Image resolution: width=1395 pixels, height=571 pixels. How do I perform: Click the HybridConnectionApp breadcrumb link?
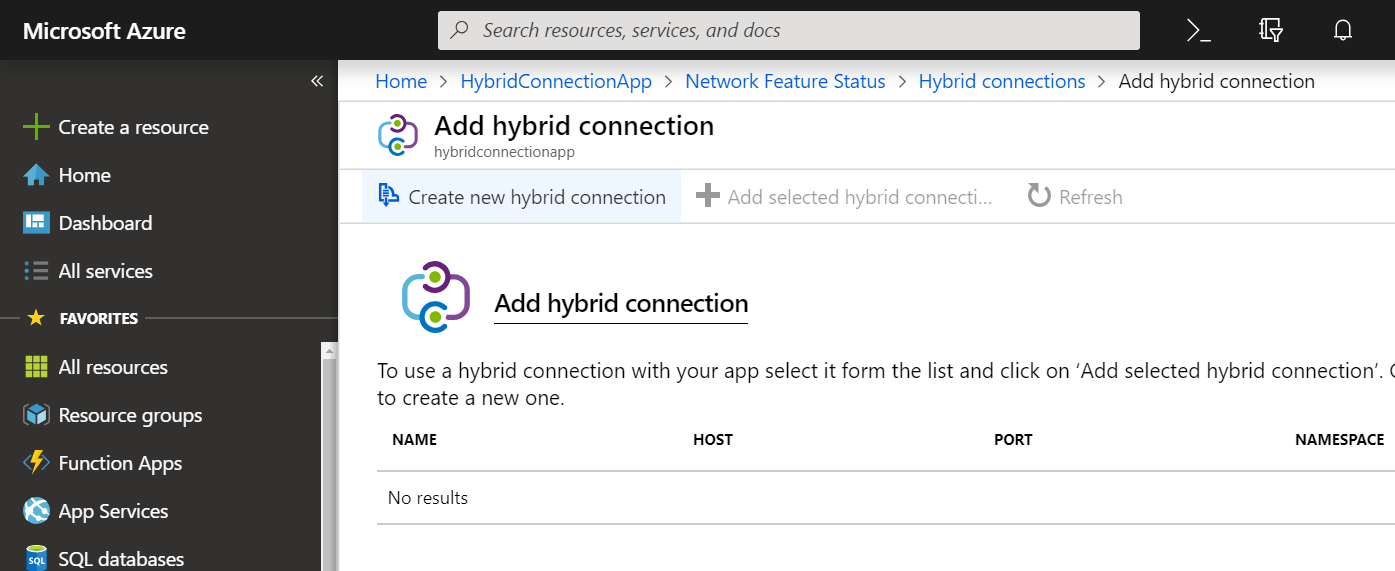coord(556,82)
